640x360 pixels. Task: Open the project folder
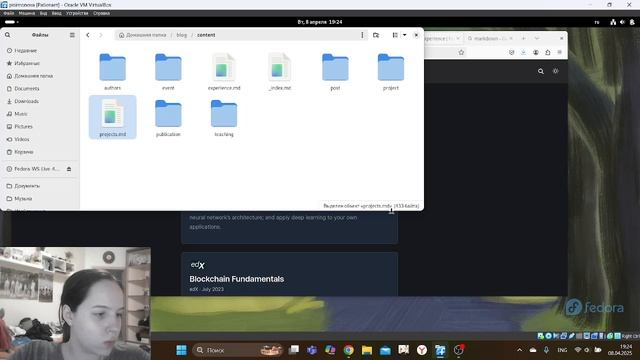coord(391,72)
